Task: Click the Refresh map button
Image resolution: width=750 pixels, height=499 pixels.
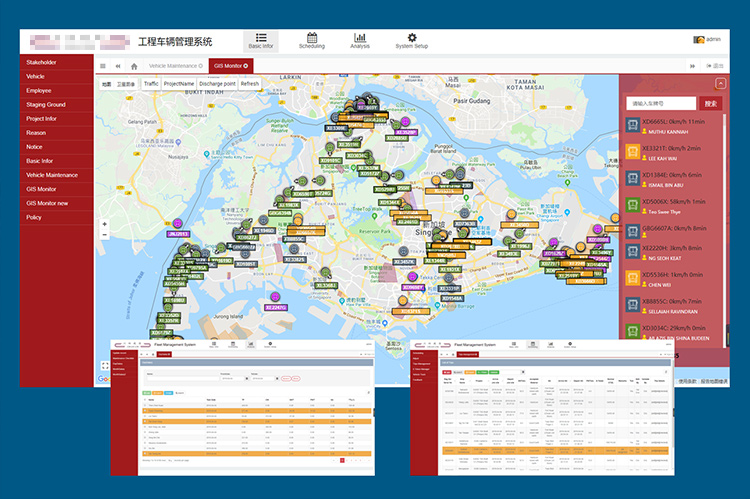Action: pos(250,84)
